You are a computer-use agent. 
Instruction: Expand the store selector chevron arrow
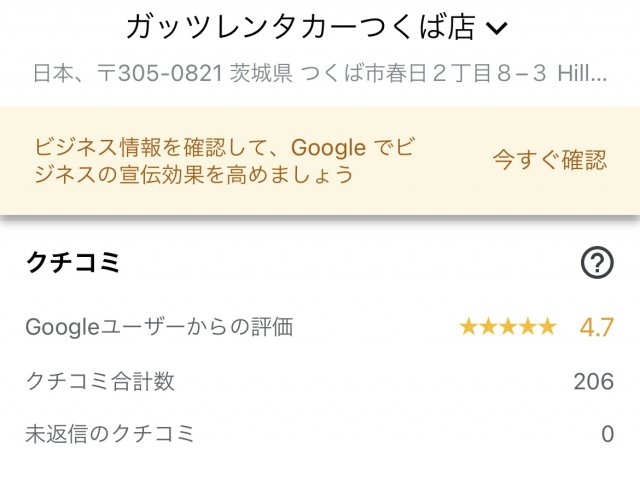496,28
